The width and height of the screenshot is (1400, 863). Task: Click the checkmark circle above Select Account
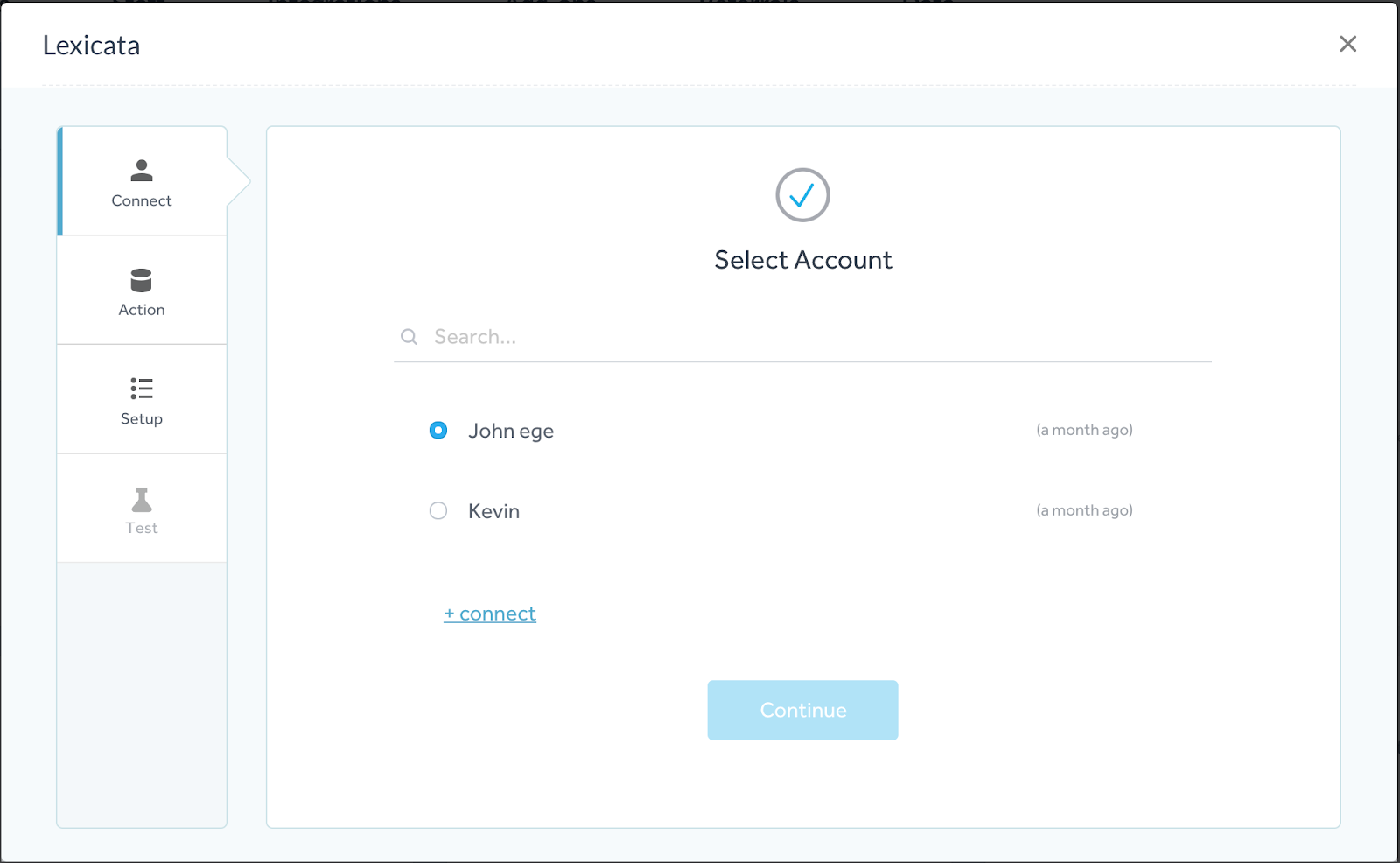pos(802,195)
